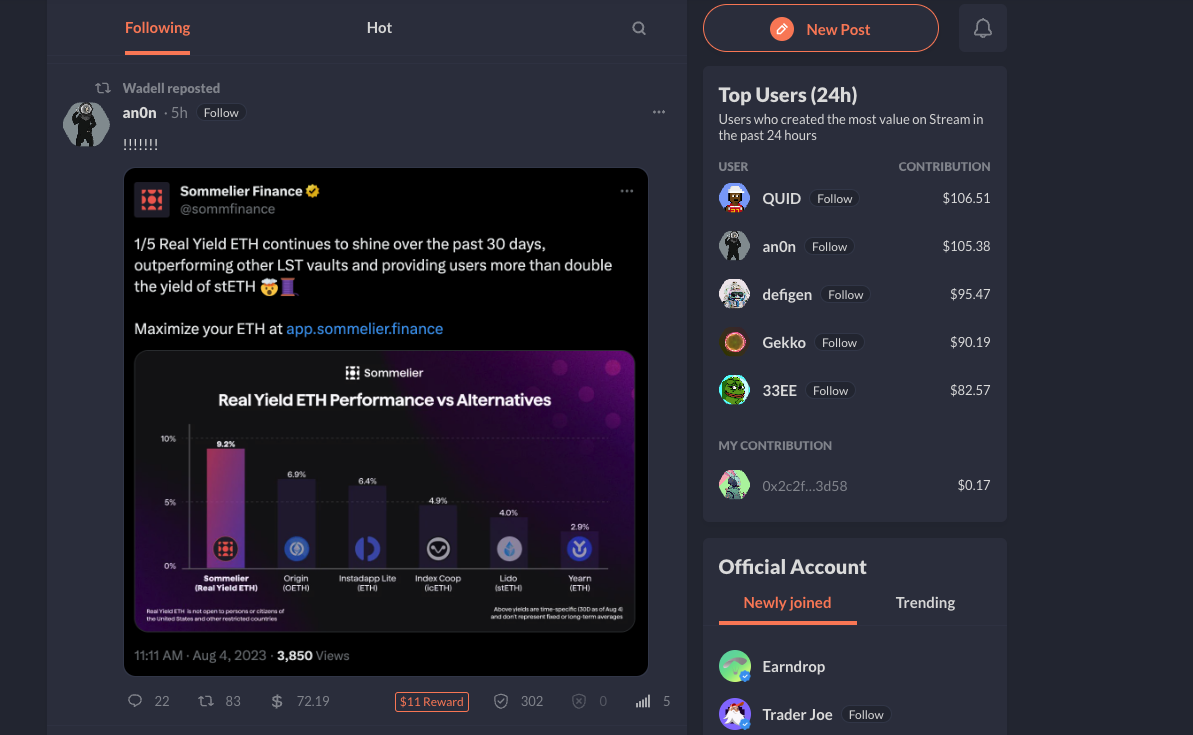Click the $11 Reward badge
Viewport: 1193px width, 735px height.
(x=431, y=702)
